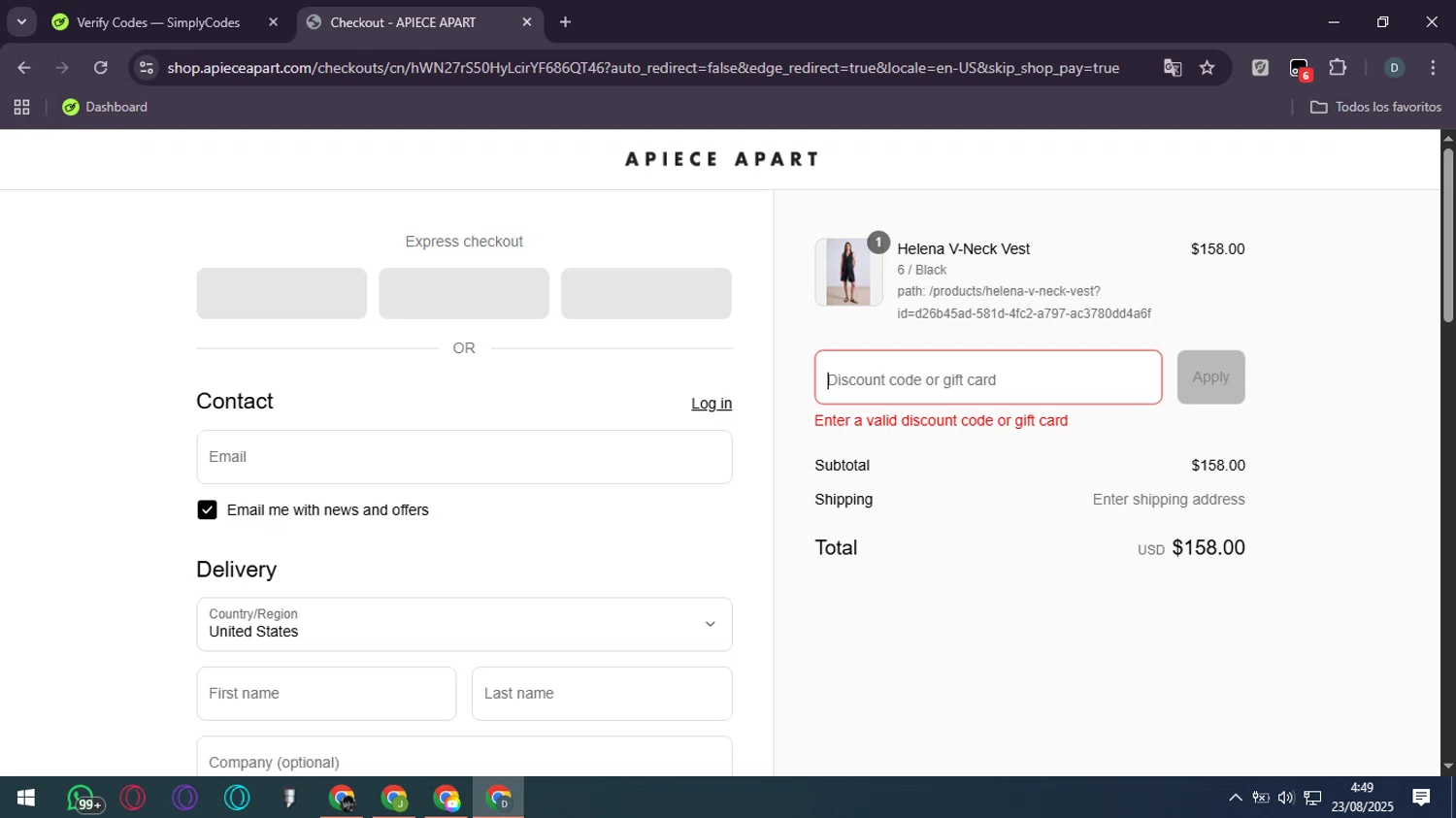The width and height of the screenshot is (1456, 818).
Task: Open the apps grid in bookmarks bar
Action: pyautogui.click(x=21, y=107)
